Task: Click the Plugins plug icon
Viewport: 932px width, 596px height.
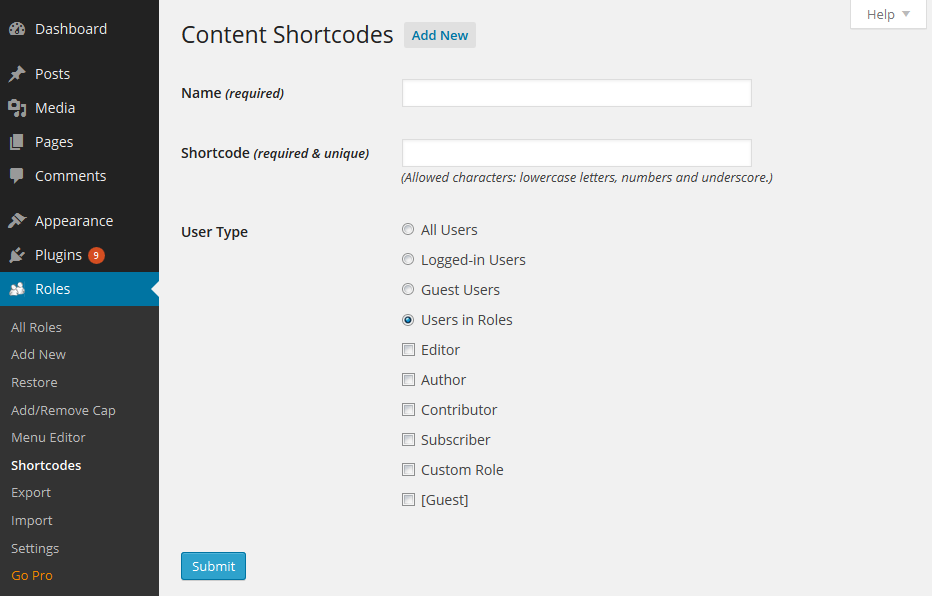Action: 17,255
